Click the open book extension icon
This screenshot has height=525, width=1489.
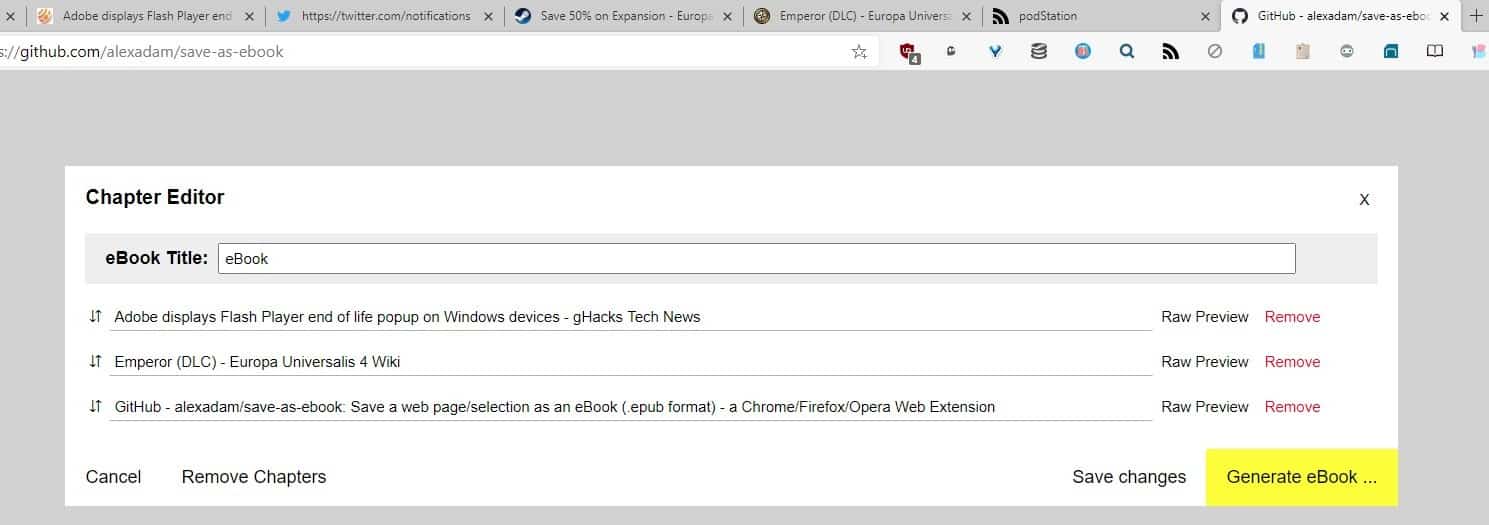click(1434, 52)
